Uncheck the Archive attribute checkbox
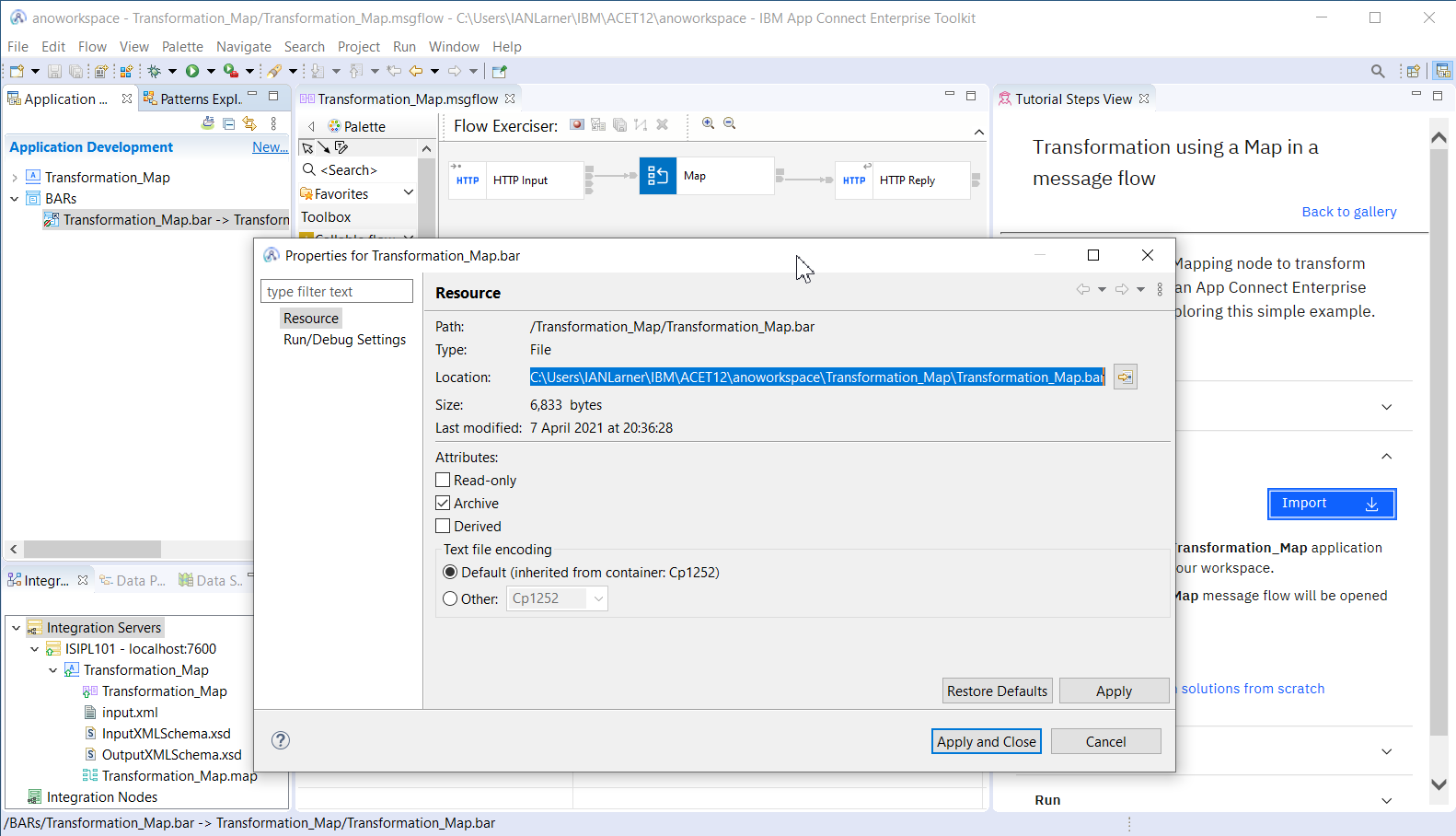The height and width of the screenshot is (836, 1456). pos(443,503)
